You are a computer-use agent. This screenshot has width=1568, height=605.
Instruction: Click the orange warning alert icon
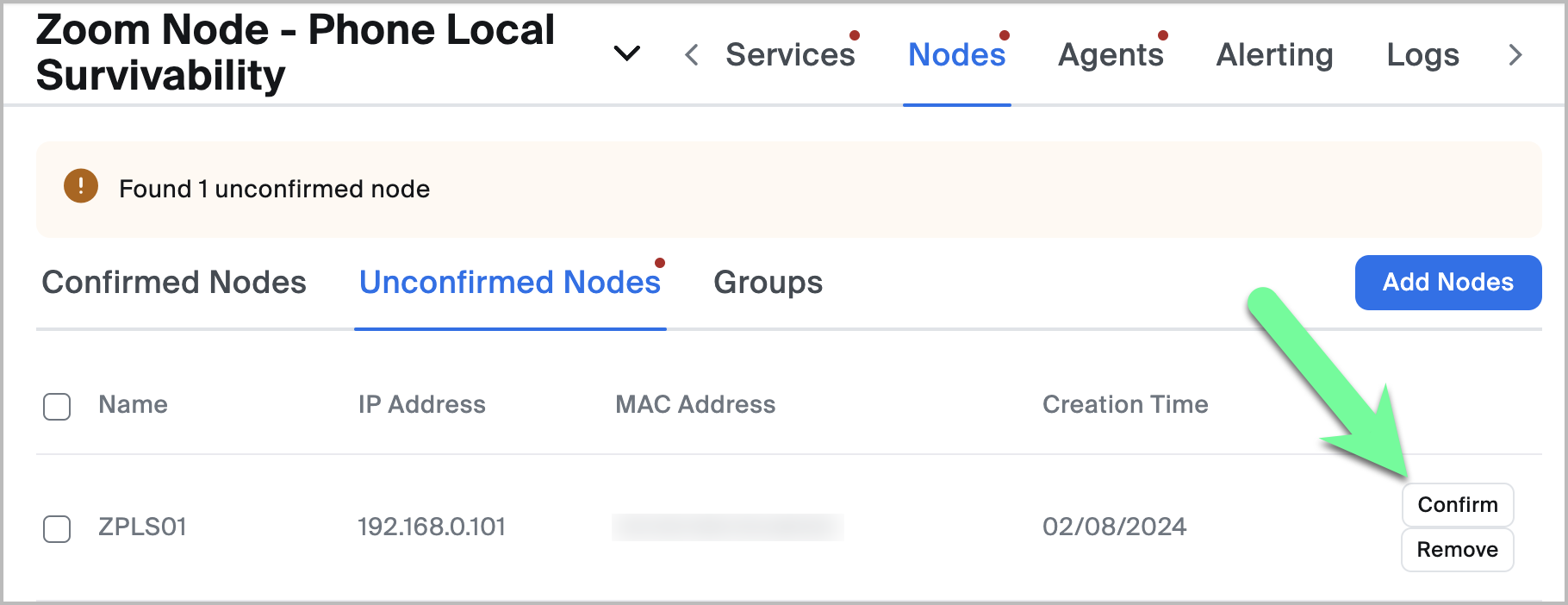tap(81, 186)
